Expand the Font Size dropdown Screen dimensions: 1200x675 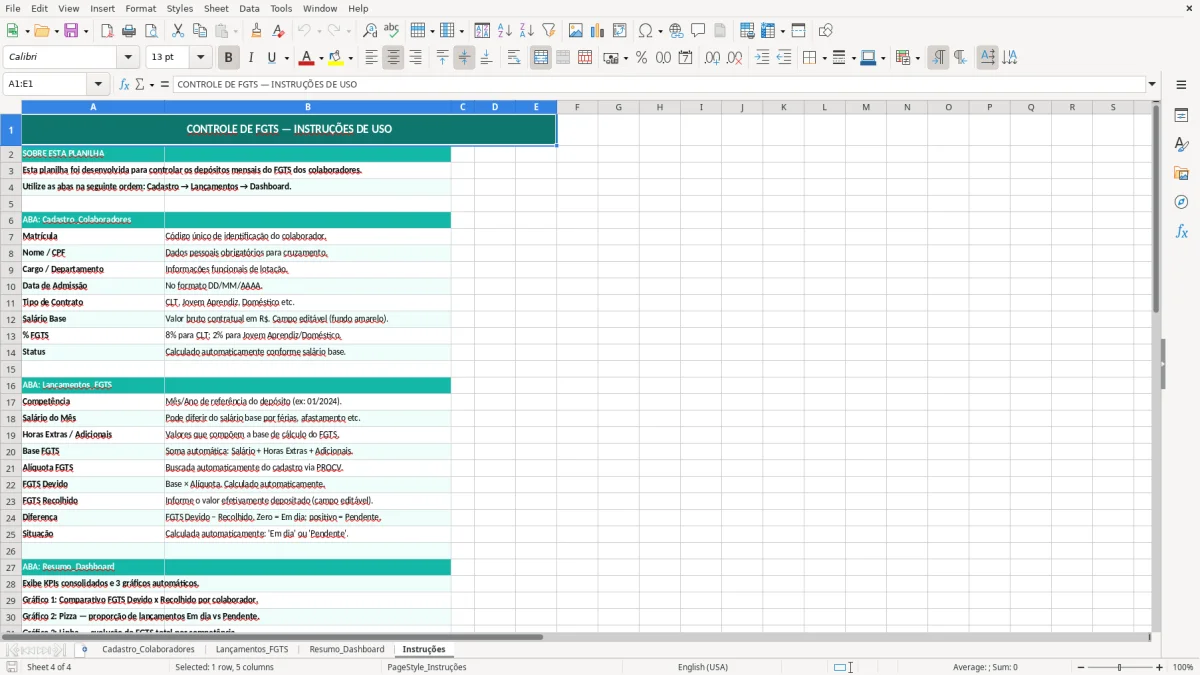click(x=200, y=58)
